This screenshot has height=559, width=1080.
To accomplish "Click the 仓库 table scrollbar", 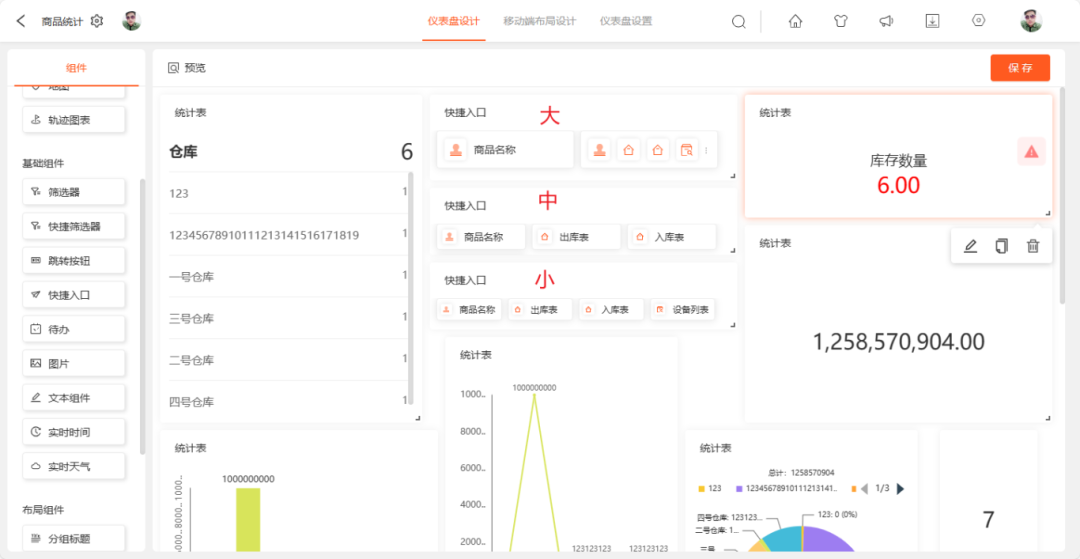I will [411, 288].
